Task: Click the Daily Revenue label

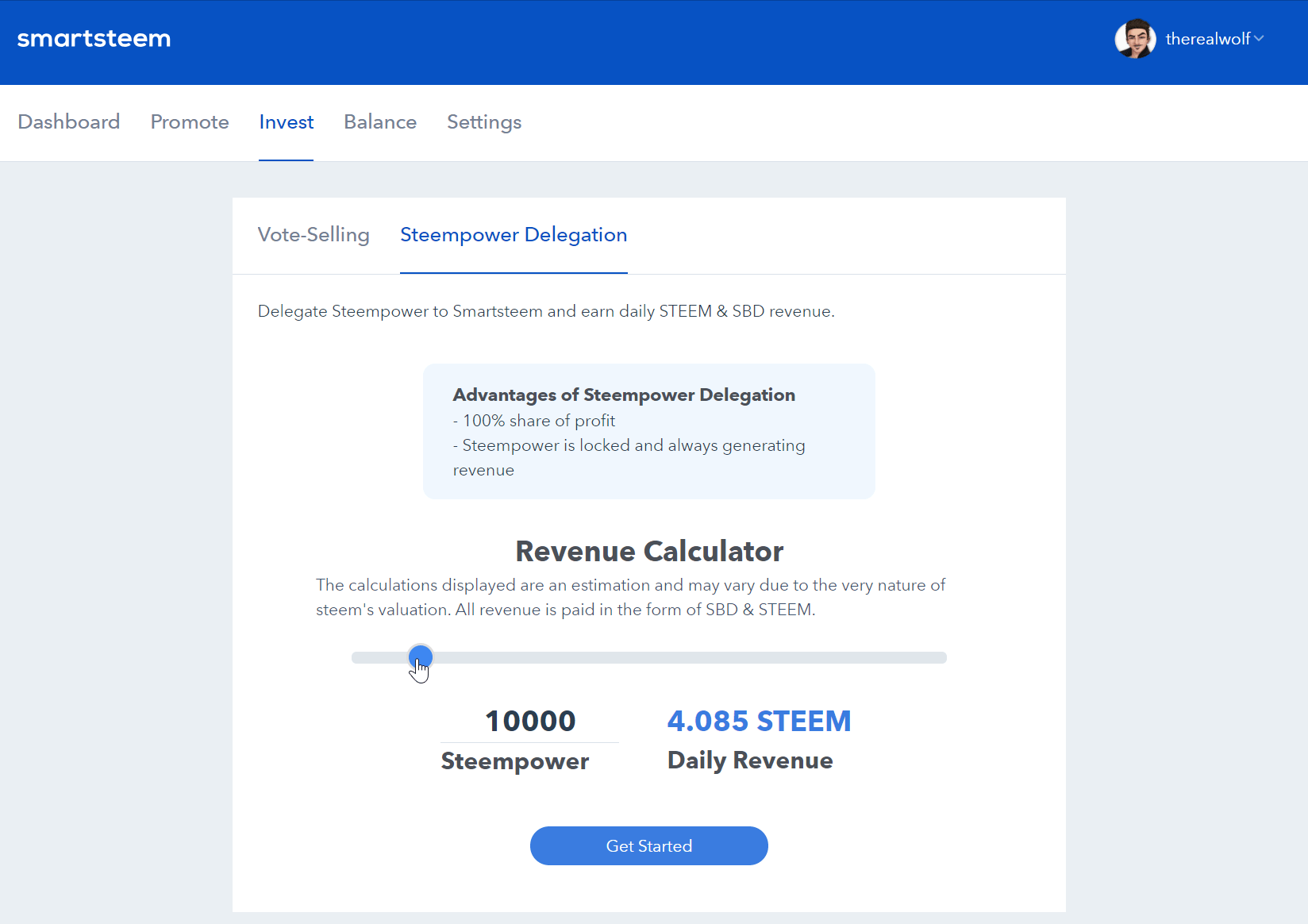Action: click(750, 760)
